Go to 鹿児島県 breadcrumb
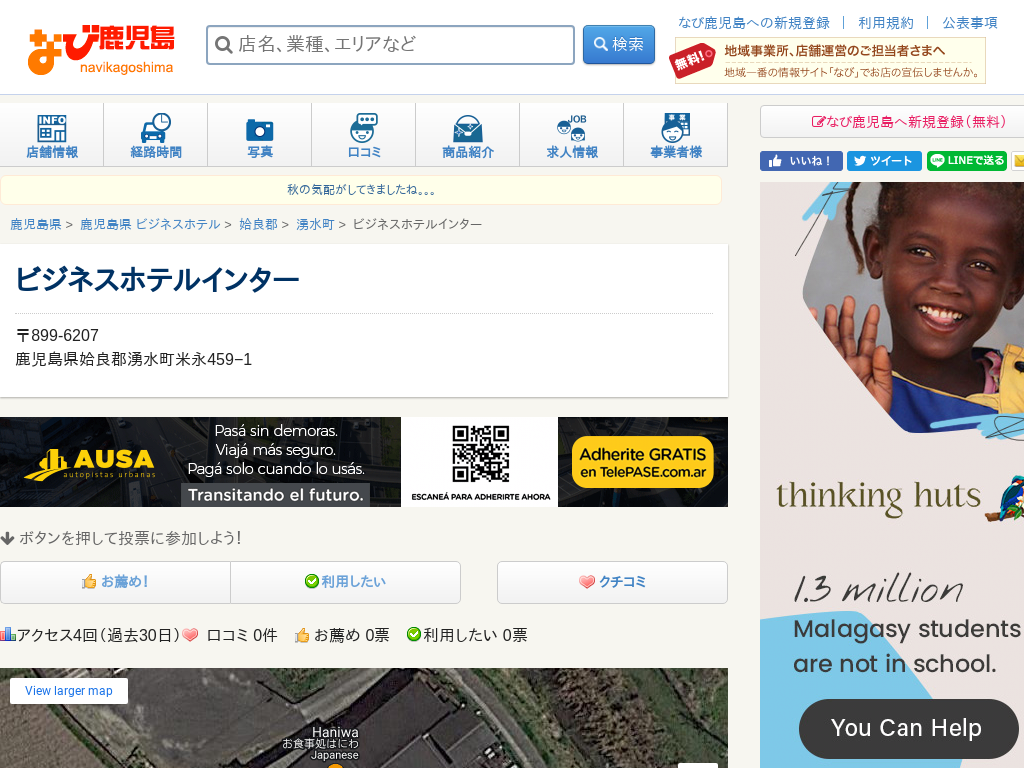This screenshot has width=1024, height=768. click(36, 225)
